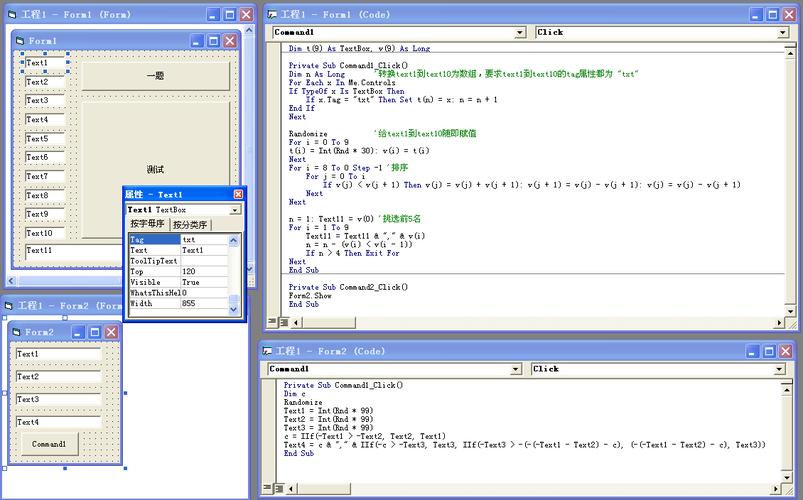Click the Form2 code window title icon
803x500 pixels.
(x=267, y=351)
